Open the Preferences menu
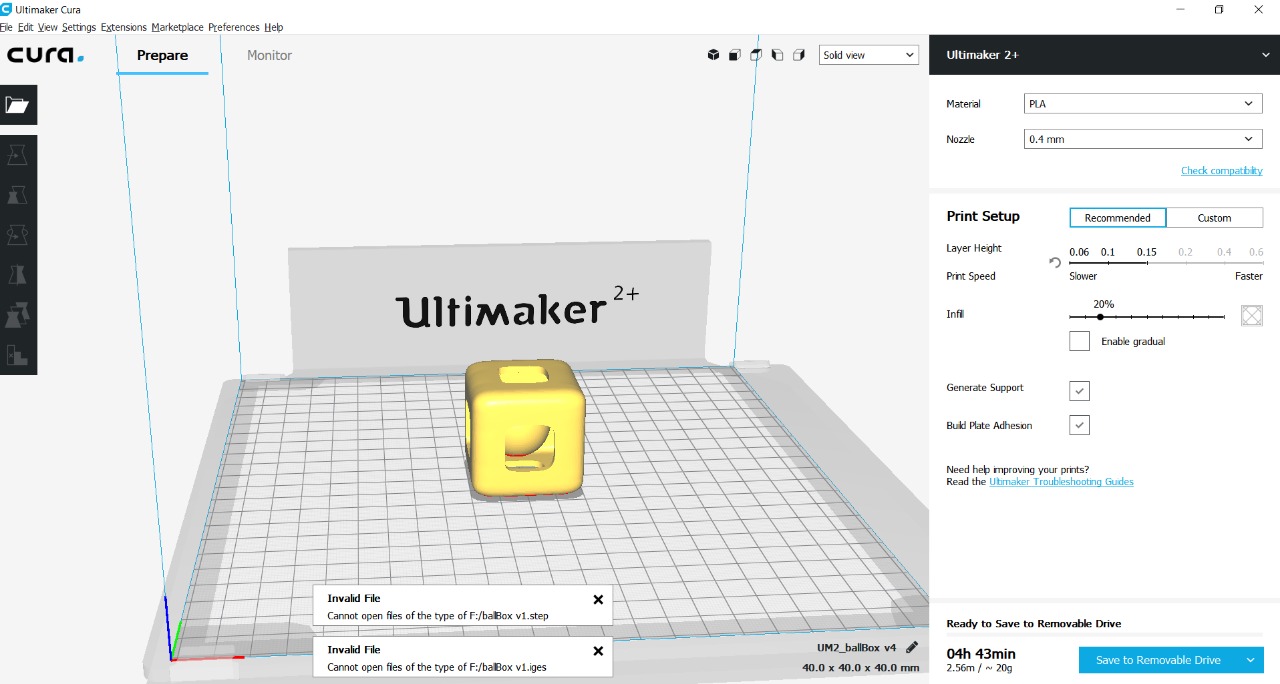The width and height of the screenshot is (1280, 684). coord(234,27)
